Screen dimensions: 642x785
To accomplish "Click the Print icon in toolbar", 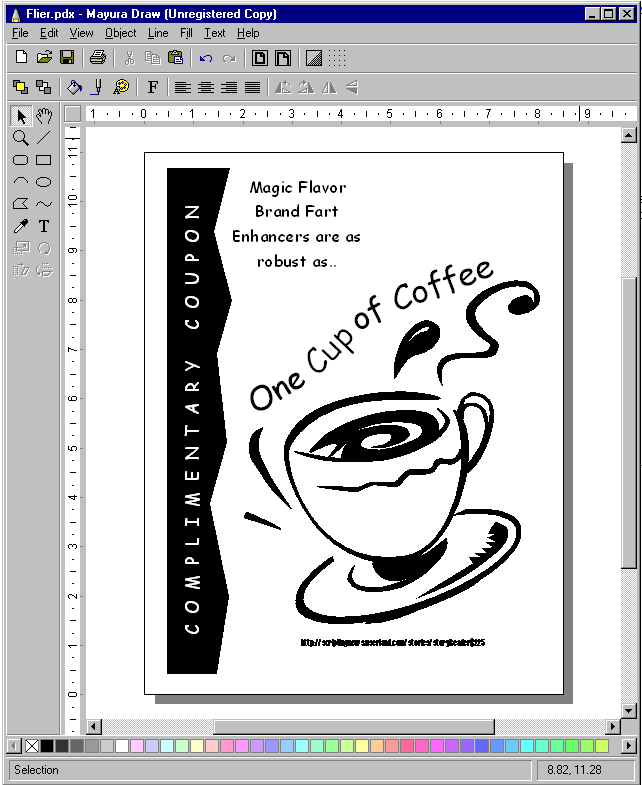I will click(x=98, y=59).
